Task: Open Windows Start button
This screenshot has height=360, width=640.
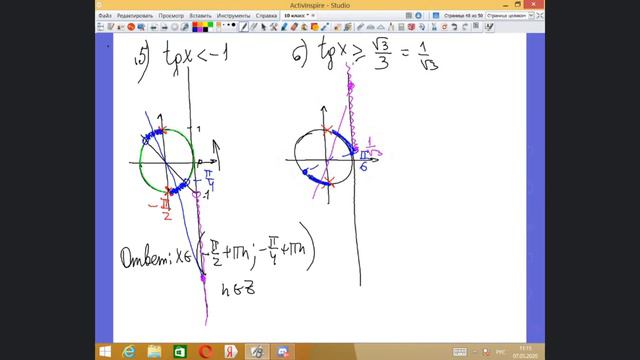Action: pos(105,351)
